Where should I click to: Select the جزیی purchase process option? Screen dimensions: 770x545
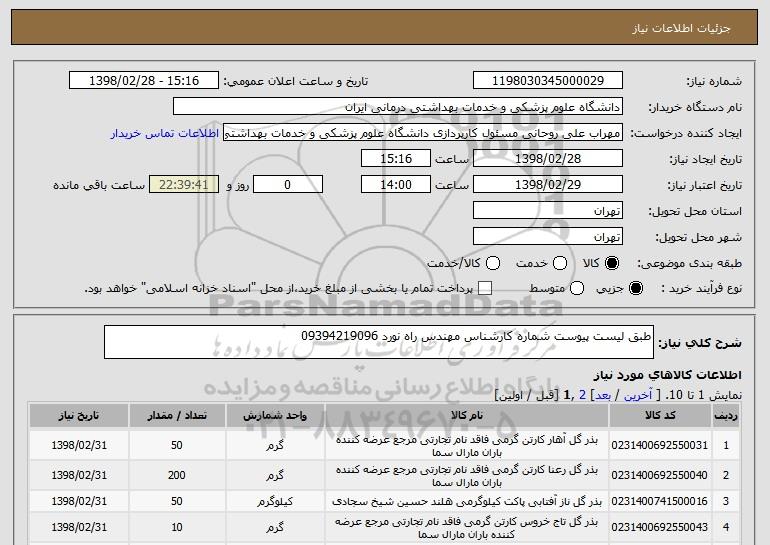(635, 288)
